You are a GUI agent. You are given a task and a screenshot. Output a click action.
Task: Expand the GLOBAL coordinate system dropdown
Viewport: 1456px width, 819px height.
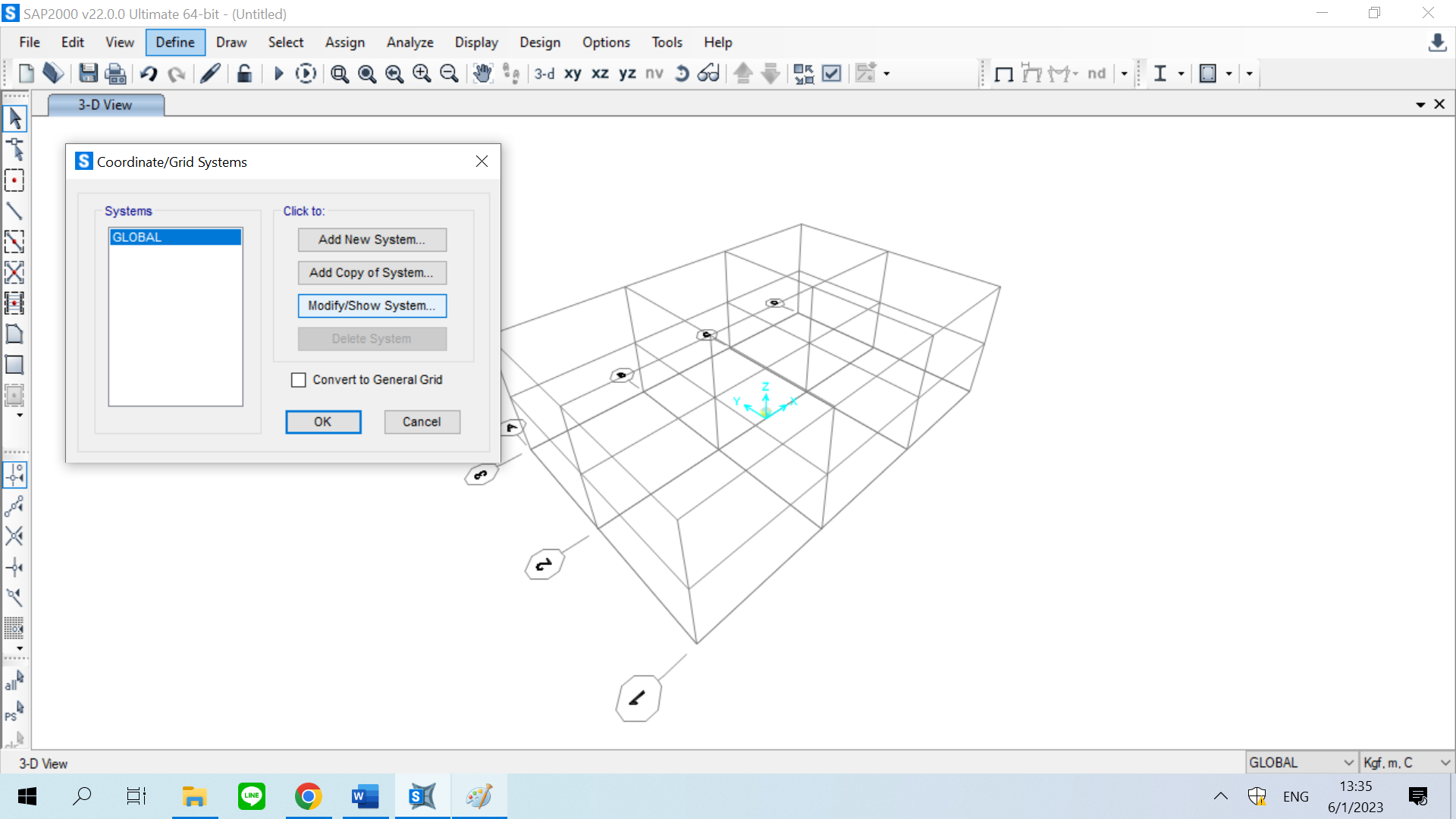click(1348, 763)
